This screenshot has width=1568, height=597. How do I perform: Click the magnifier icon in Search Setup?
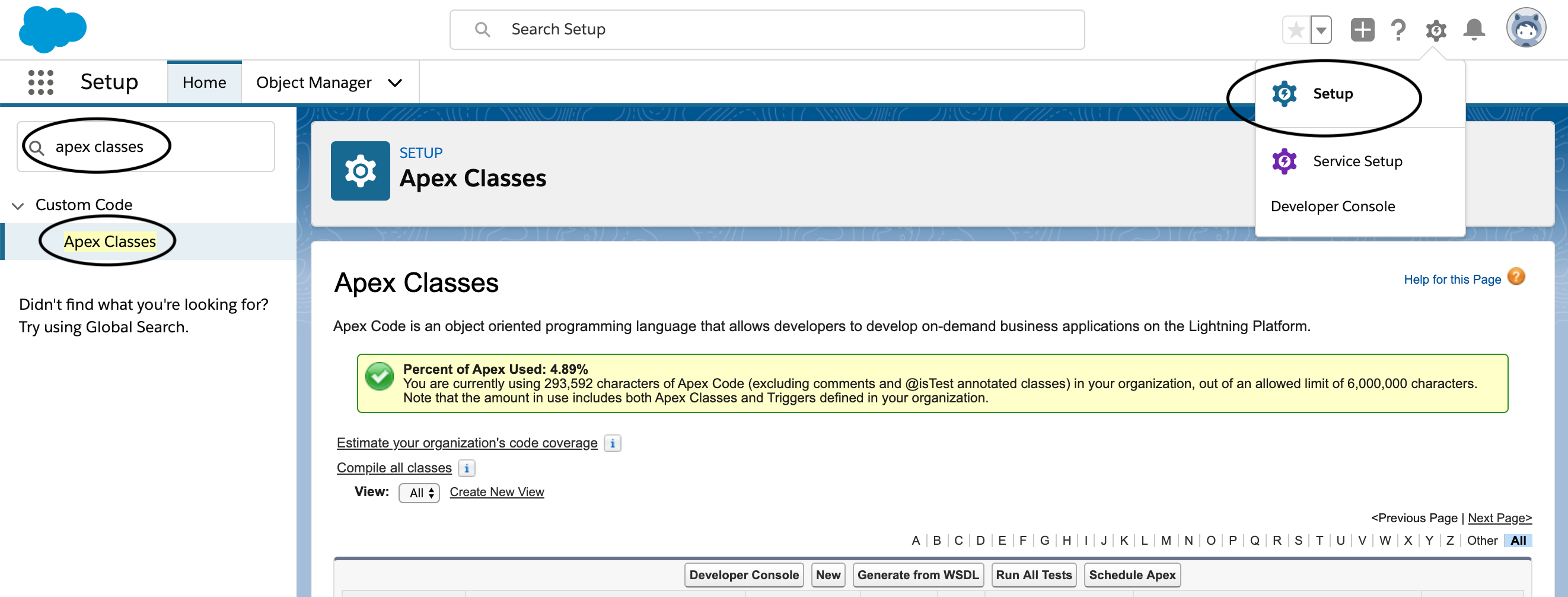[x=482, y=29]
